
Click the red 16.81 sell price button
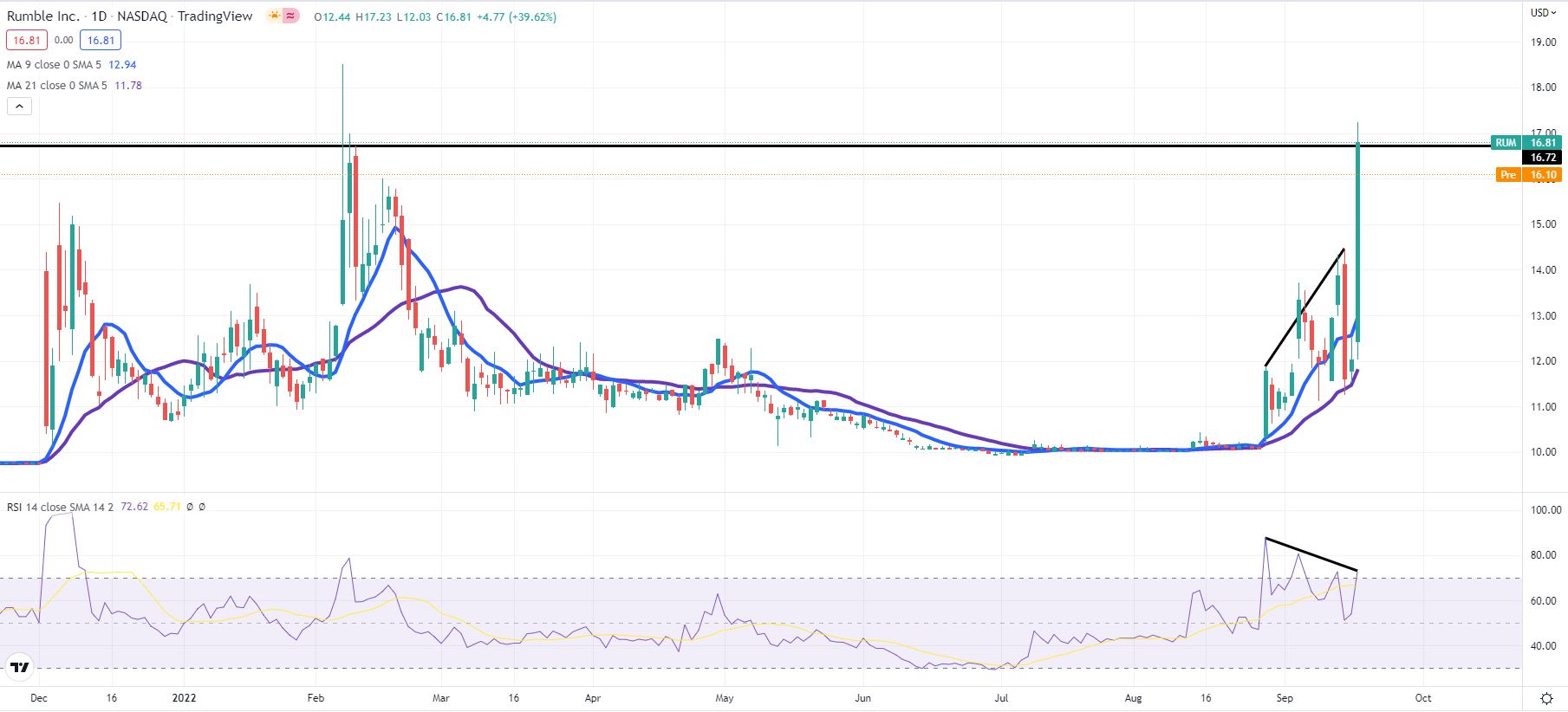27,40
